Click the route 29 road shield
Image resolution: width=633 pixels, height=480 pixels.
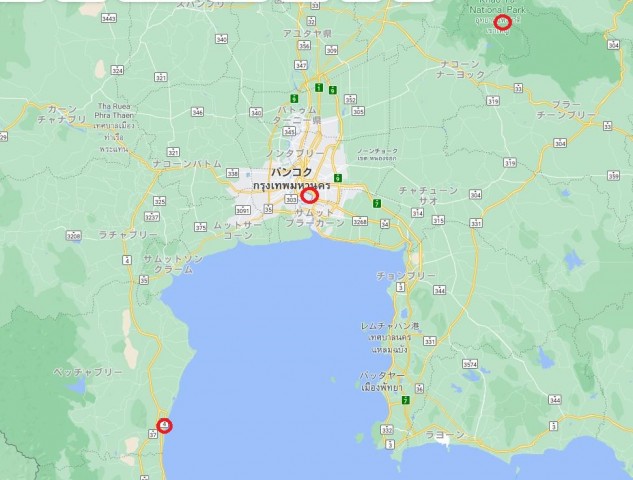[3, 136]
